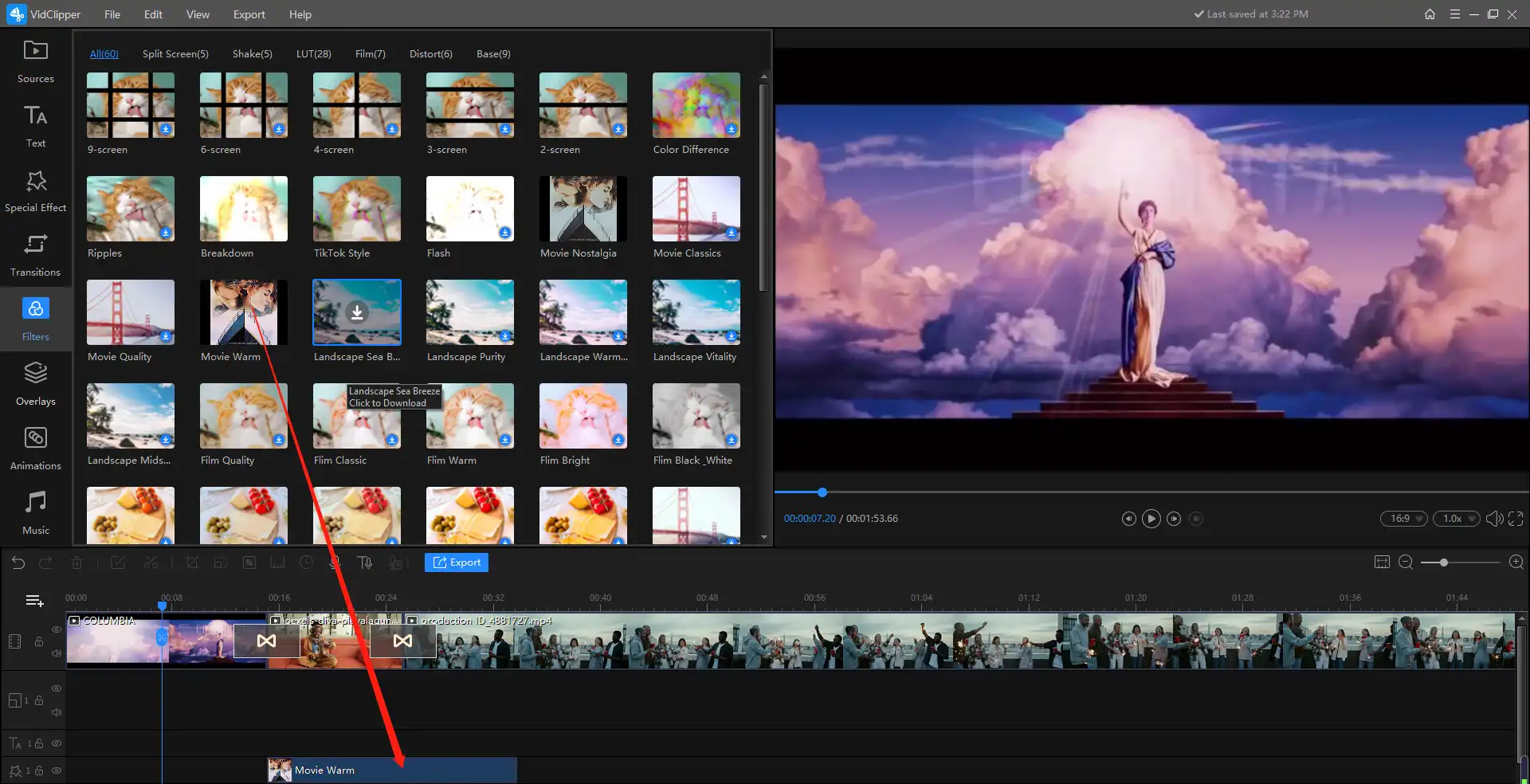The height and width of the screenshot is (784, 1530).
Task: Click the timeline playhead marker
Action: click(162, 606)
